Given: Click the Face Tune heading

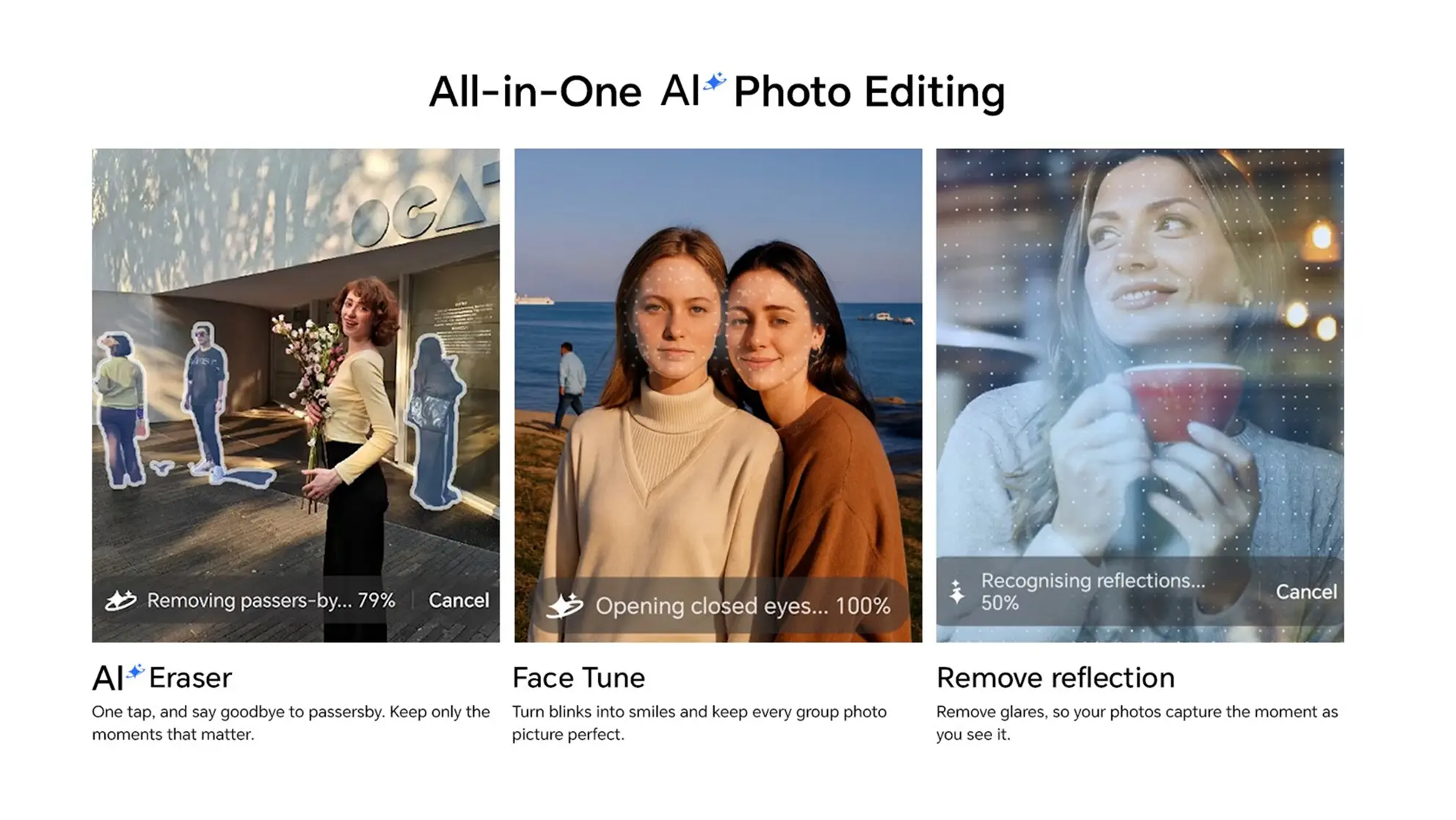Looking at the screenshot, I should tap(578, 678).
